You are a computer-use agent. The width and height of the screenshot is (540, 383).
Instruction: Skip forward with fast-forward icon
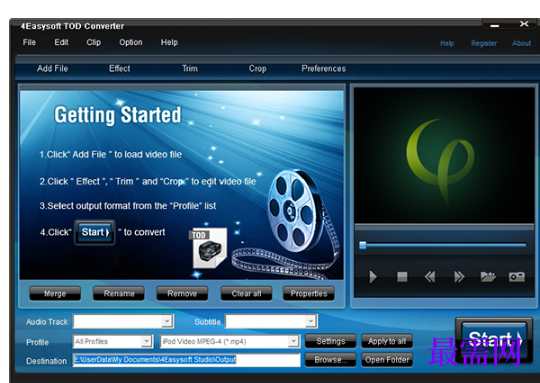pos(459,277)
